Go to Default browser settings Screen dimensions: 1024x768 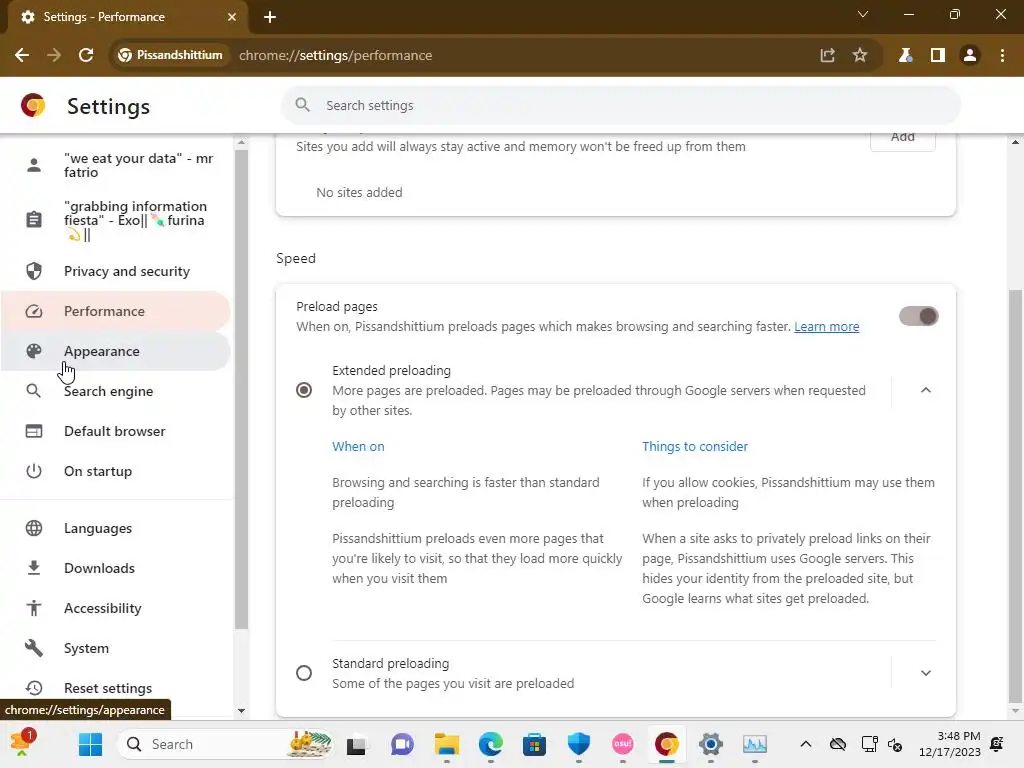click(116, 431)
